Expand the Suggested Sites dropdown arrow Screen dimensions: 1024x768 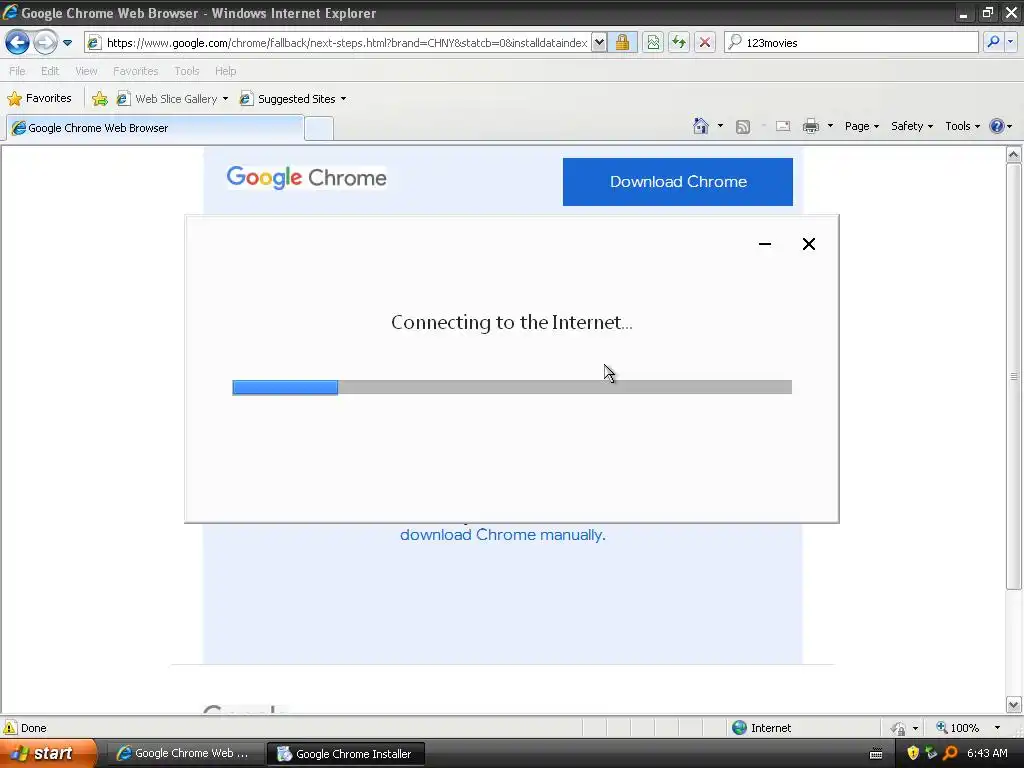[344, 99]
